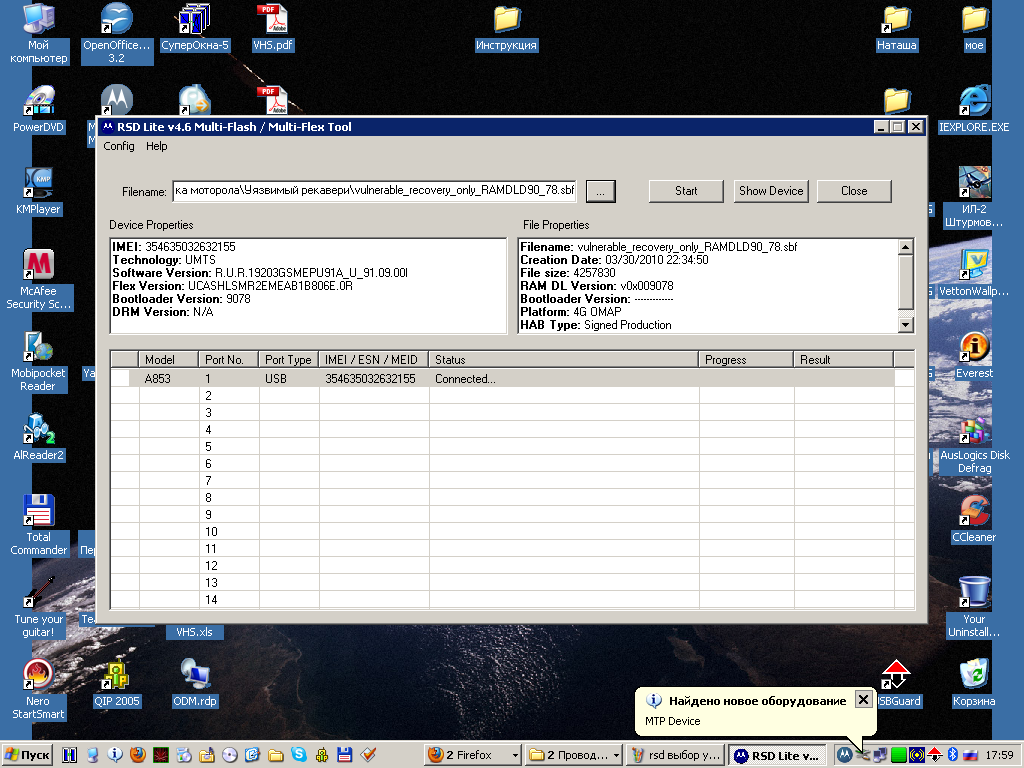This screenshot has height=768, width=1024.
Task: Click the folder quick launch icon
Action: point(276,755)
